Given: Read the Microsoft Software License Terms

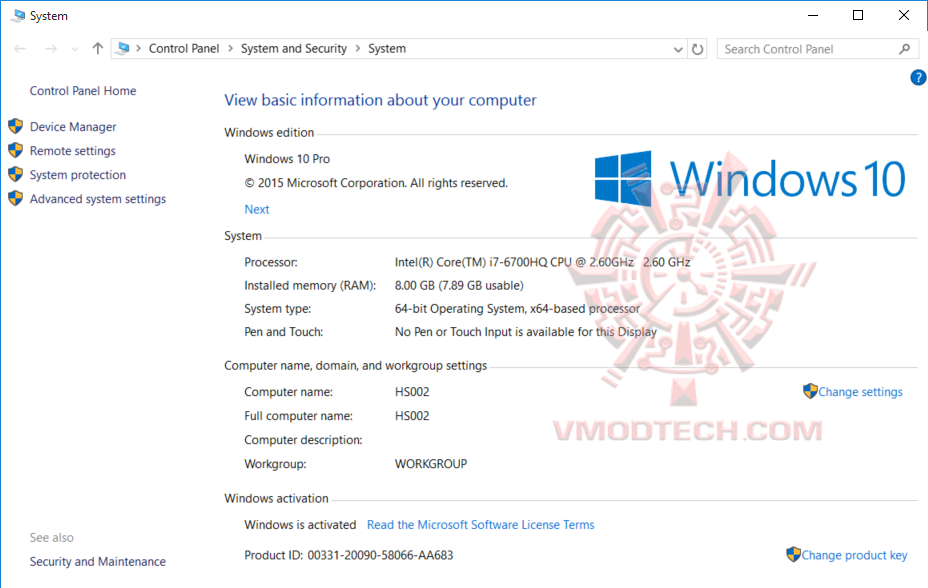Looking at the screenshot, I should point(480,525).
